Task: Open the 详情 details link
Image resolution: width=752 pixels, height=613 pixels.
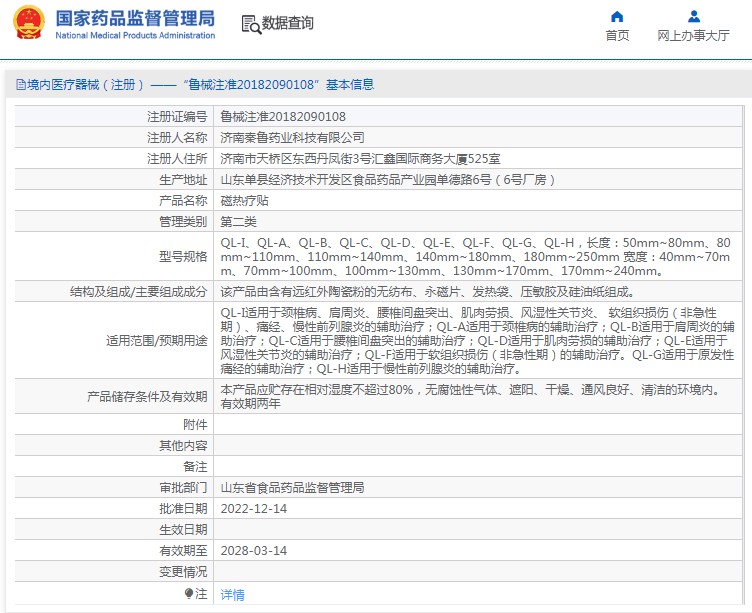Action: click(x=232, y=595)
